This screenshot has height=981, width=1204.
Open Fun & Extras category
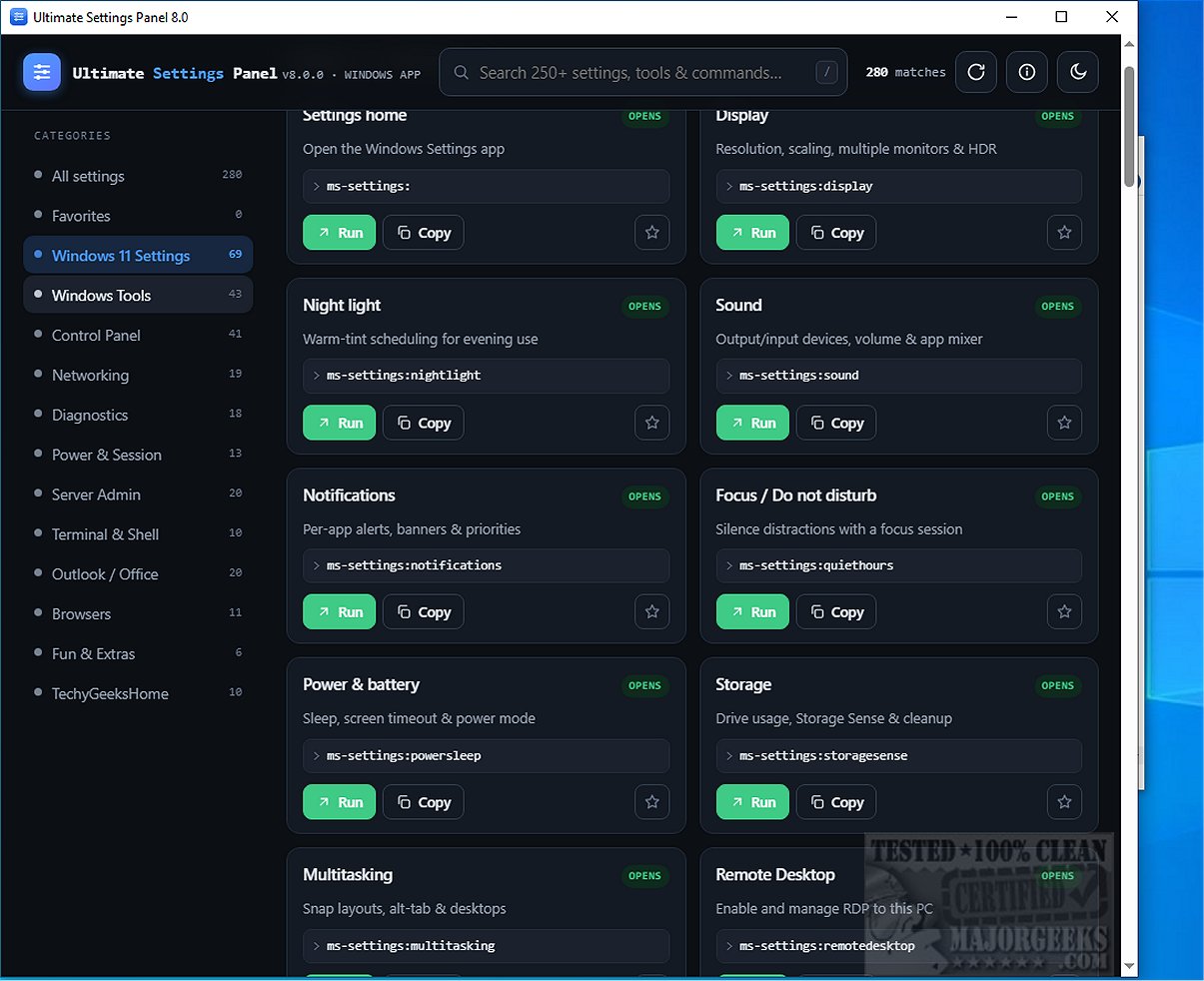point(138,653)
